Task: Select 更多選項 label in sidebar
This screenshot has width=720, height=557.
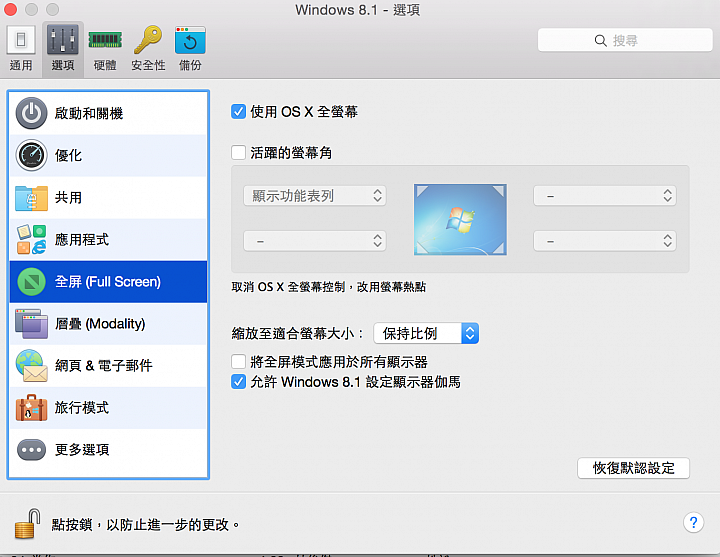Action: (82, 450)
